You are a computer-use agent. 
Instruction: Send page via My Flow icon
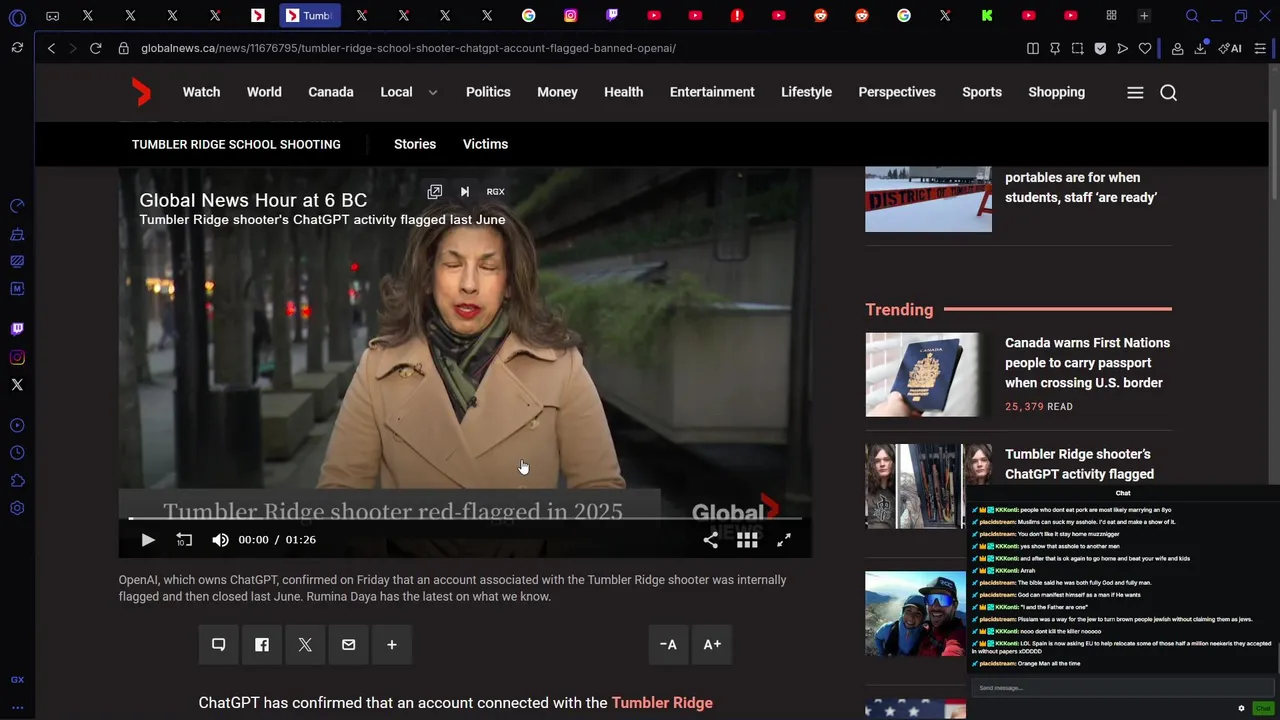tap(1123, 48)
